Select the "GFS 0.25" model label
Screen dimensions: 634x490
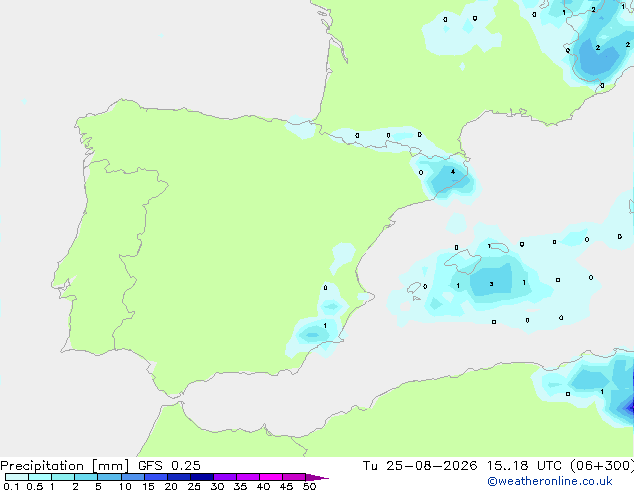coord(169,466)
